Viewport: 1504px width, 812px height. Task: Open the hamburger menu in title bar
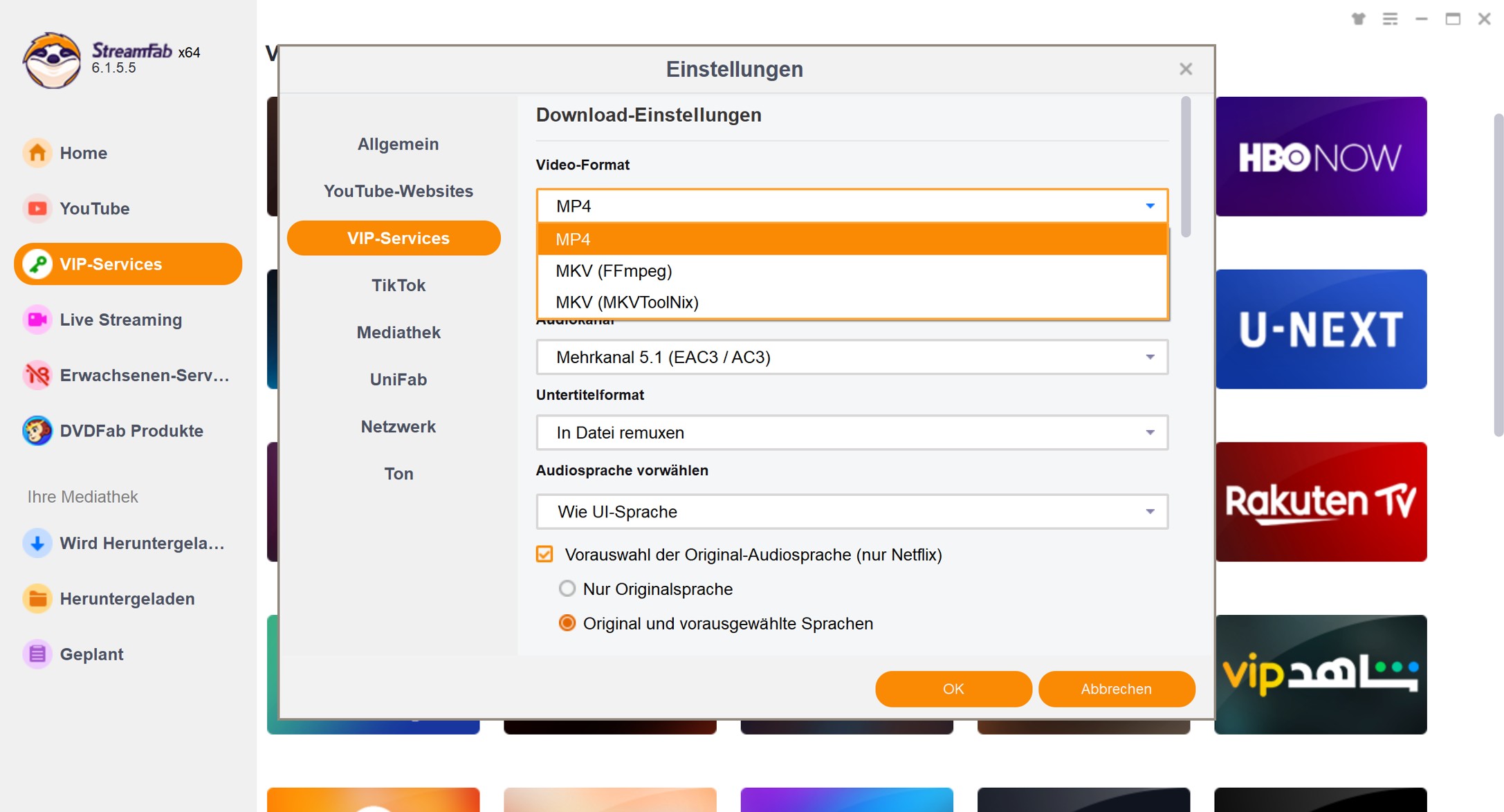tap(1390, 19)
